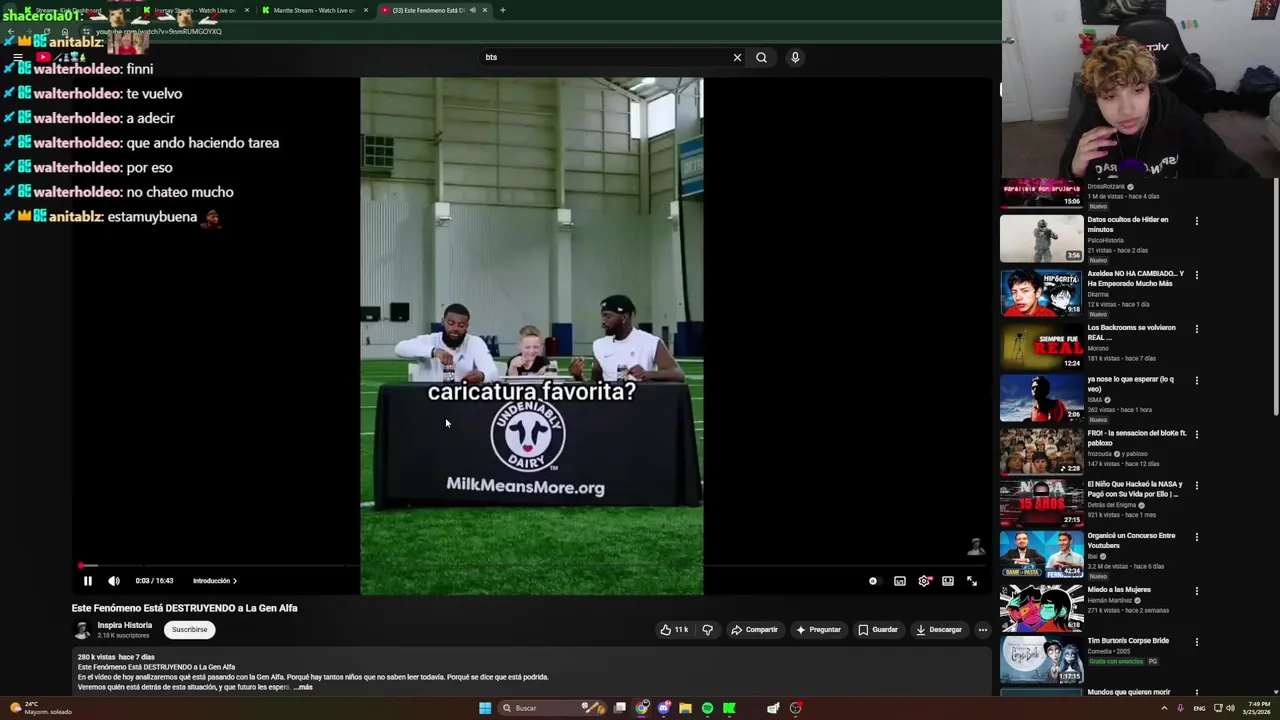
Task: Expand the Introducción chapter list
Action: point(215,581)
